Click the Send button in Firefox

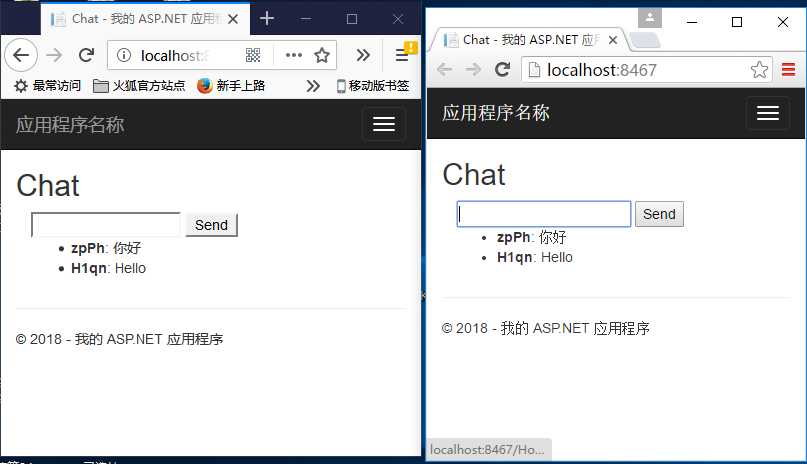(212, 225)
